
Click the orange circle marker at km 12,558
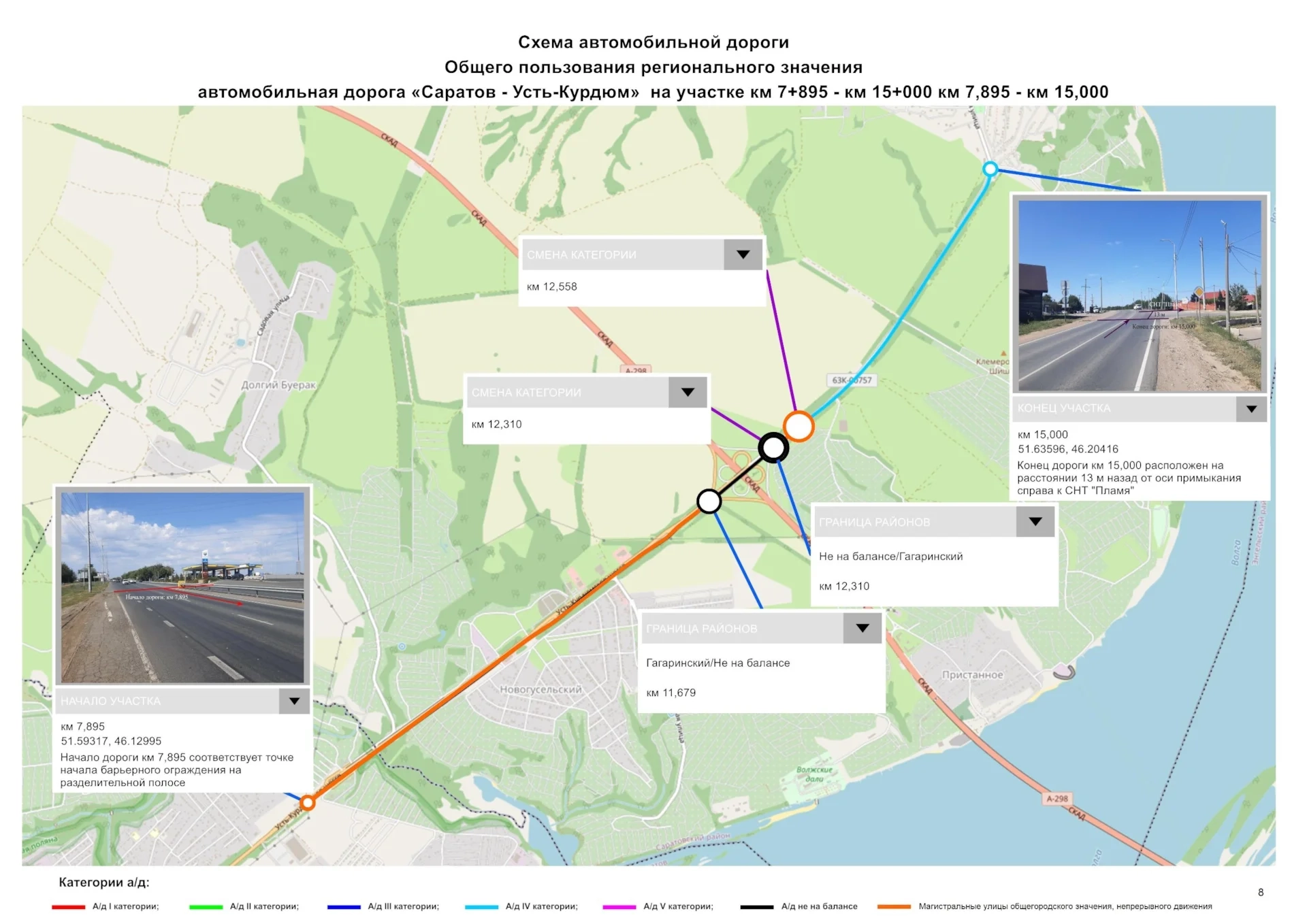798,427
